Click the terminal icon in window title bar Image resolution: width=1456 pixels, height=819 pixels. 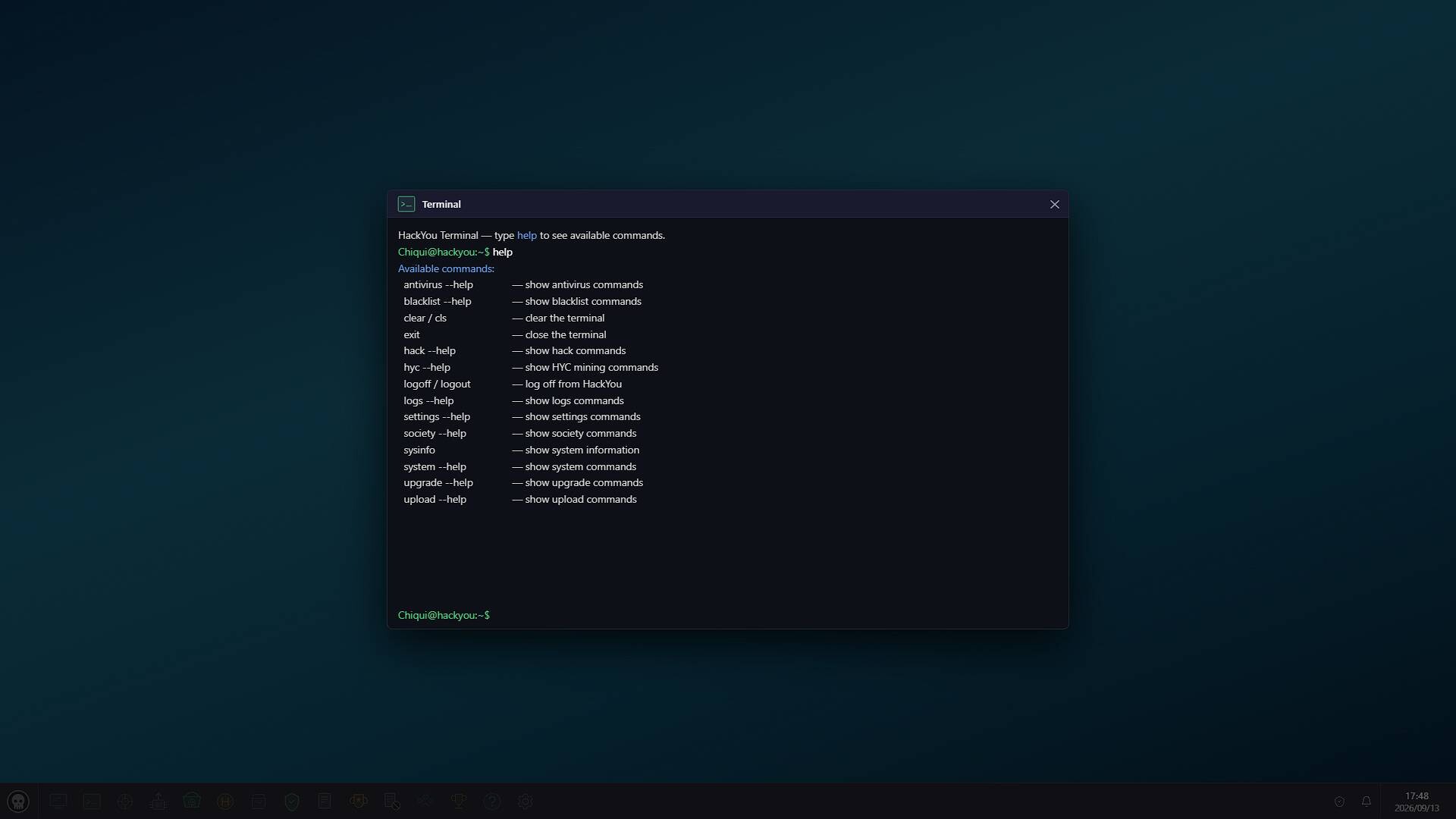[x=406, y=204]
